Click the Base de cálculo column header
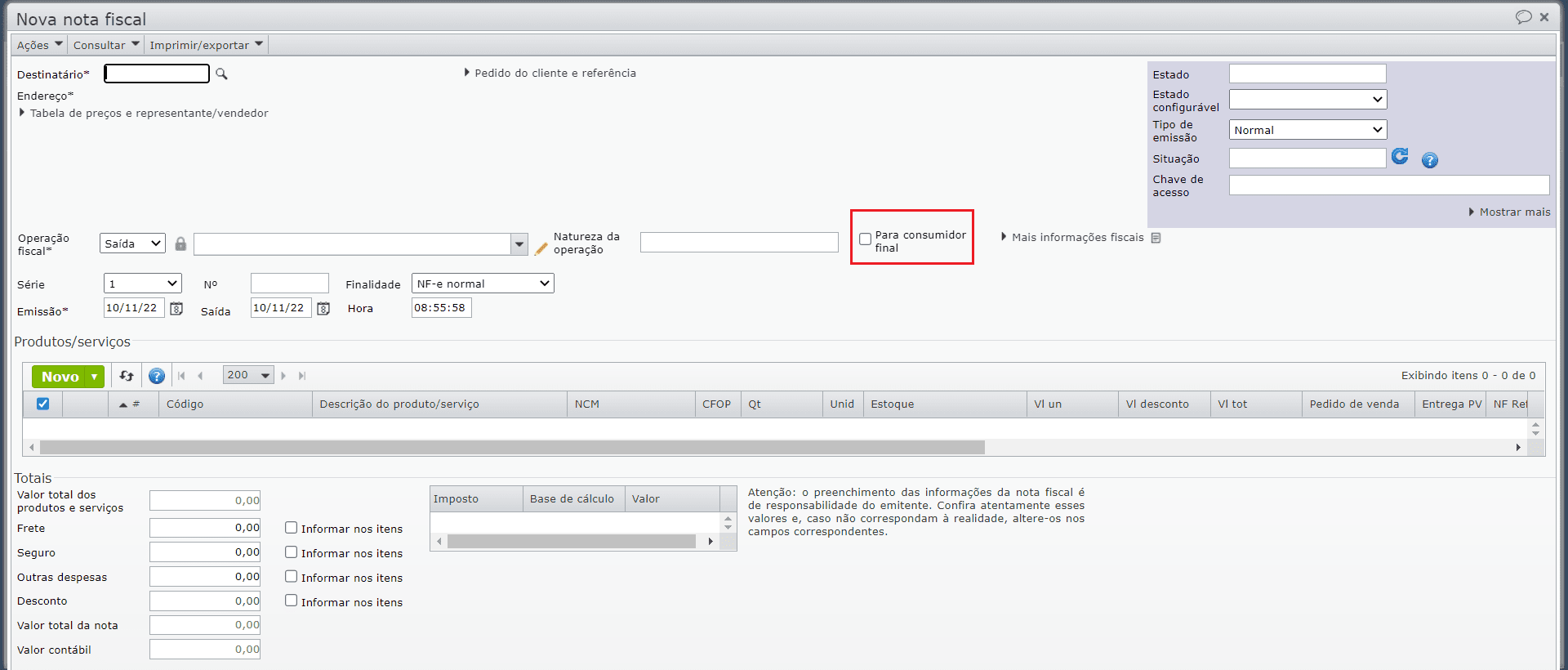The height and width of the screenshot is (670, 1568). [x=574, y=499]
